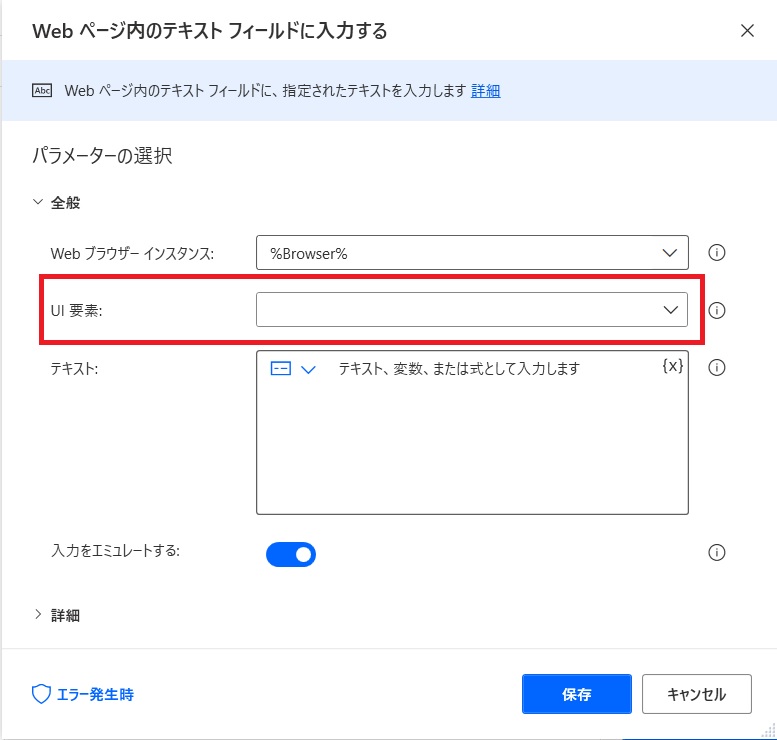Viewport: 777px width, 740px height.
Task: Click info icon beside Web ブラウザー インスタンス
Action: tap(716, 253)
